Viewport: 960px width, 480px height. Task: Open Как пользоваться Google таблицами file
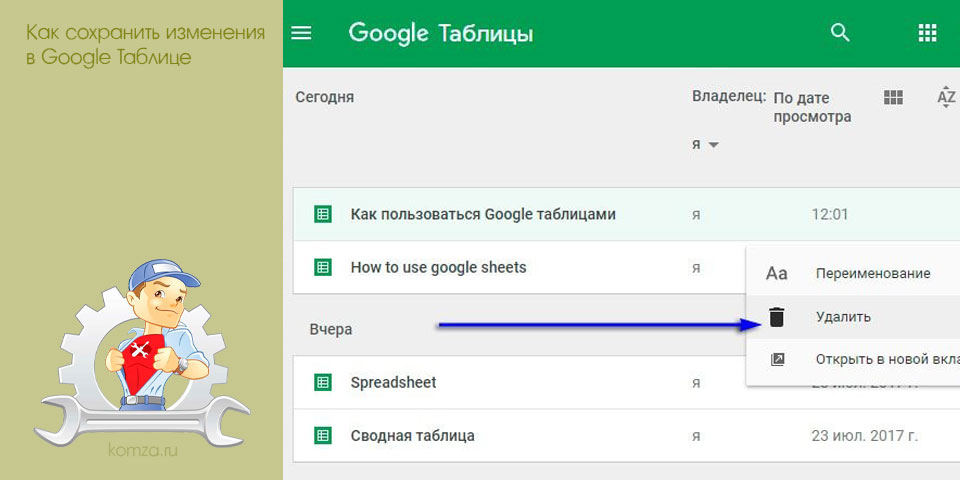[x=483, y=214]
